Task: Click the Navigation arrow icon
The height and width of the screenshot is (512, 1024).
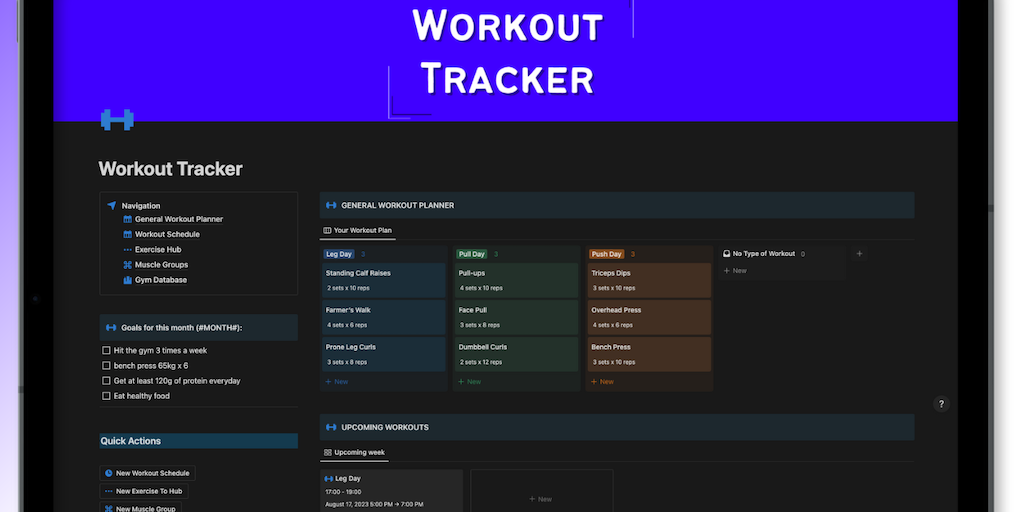Action: pos(112,206)
